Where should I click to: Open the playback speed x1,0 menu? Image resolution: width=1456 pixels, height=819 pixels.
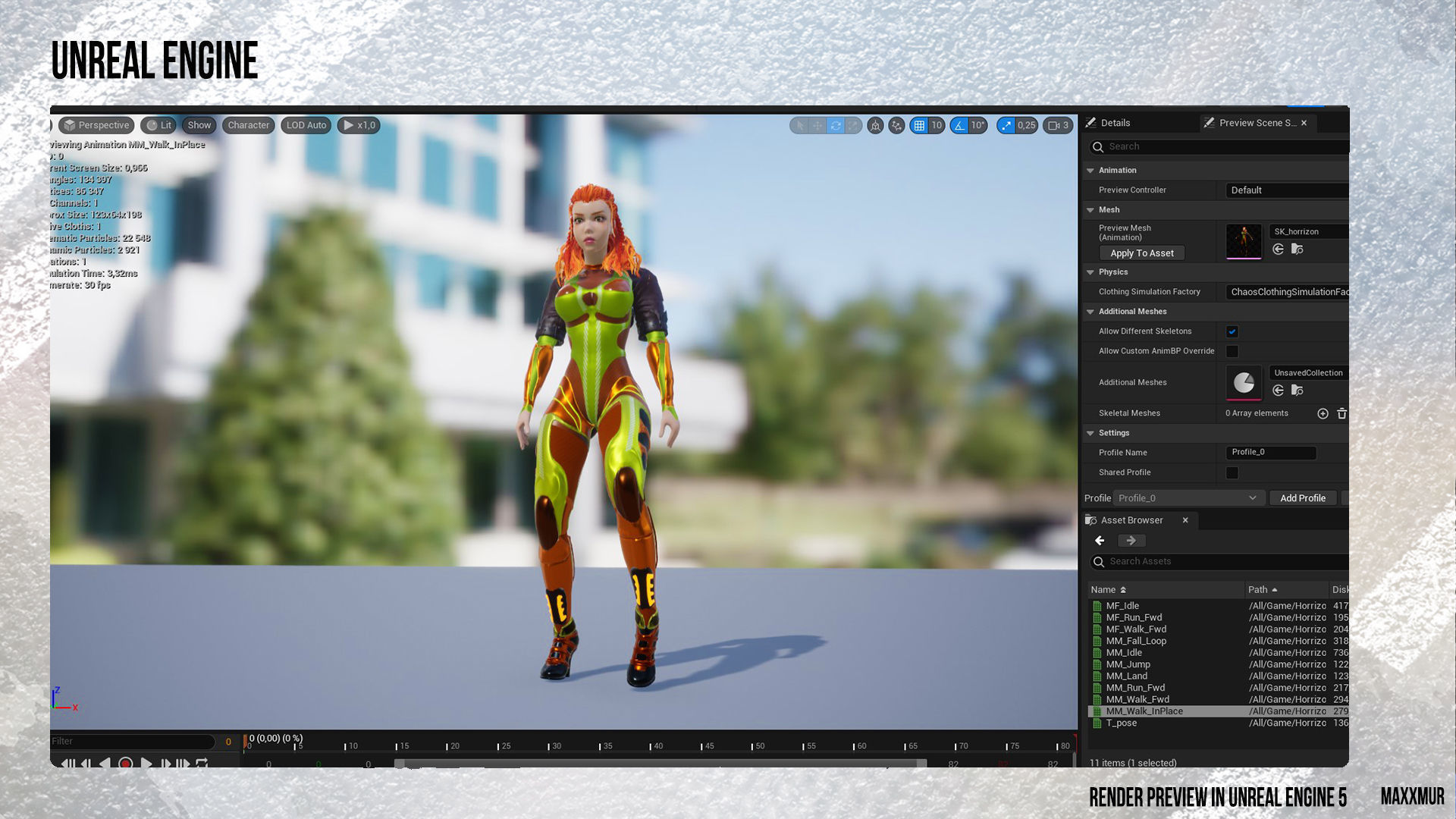point(359,125)
